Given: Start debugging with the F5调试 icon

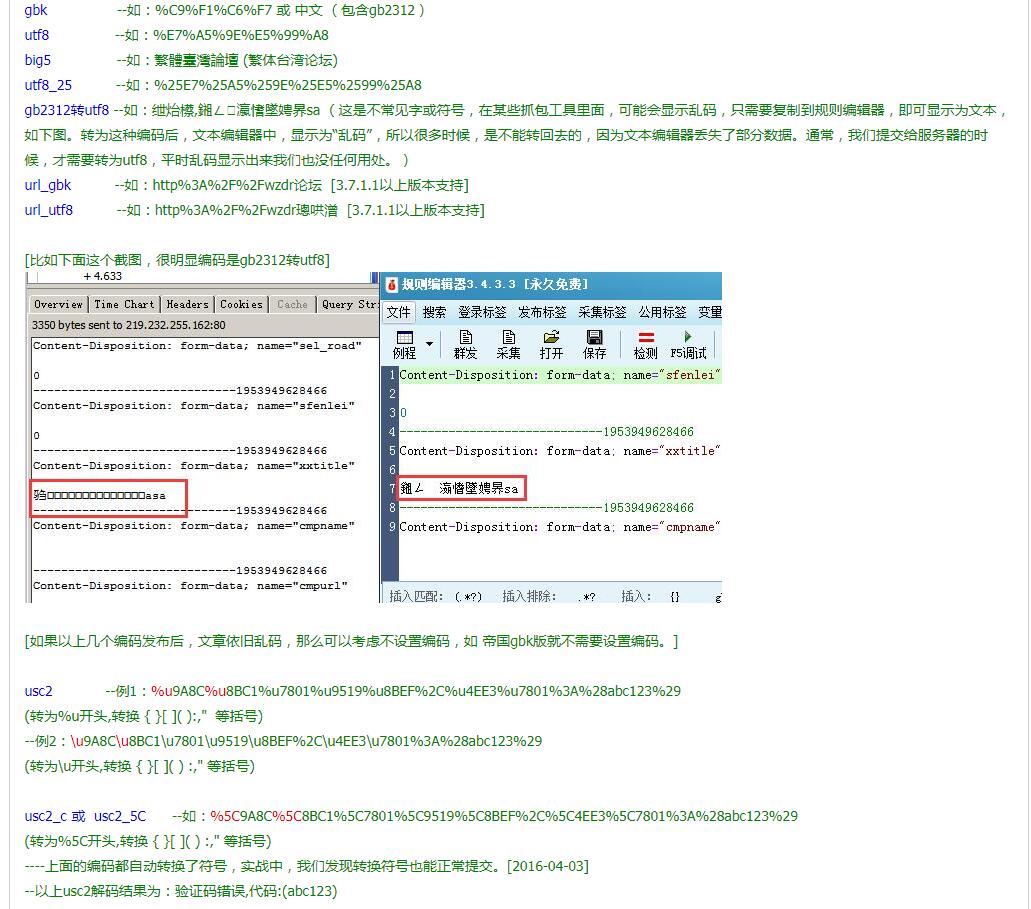Looking at the screenshot, I should [690, 345].
